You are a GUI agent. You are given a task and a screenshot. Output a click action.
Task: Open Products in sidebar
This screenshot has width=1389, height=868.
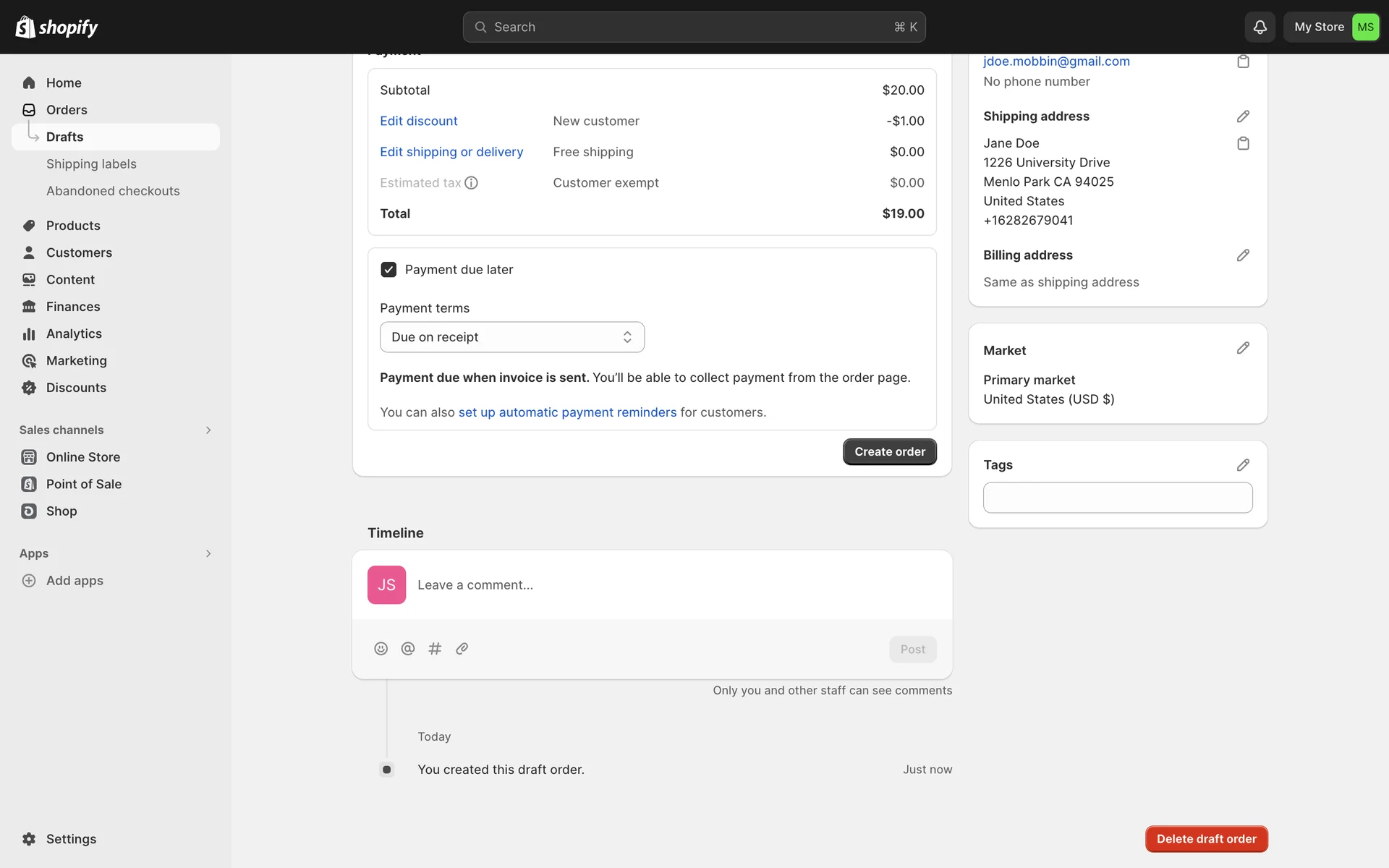point(73,226)
